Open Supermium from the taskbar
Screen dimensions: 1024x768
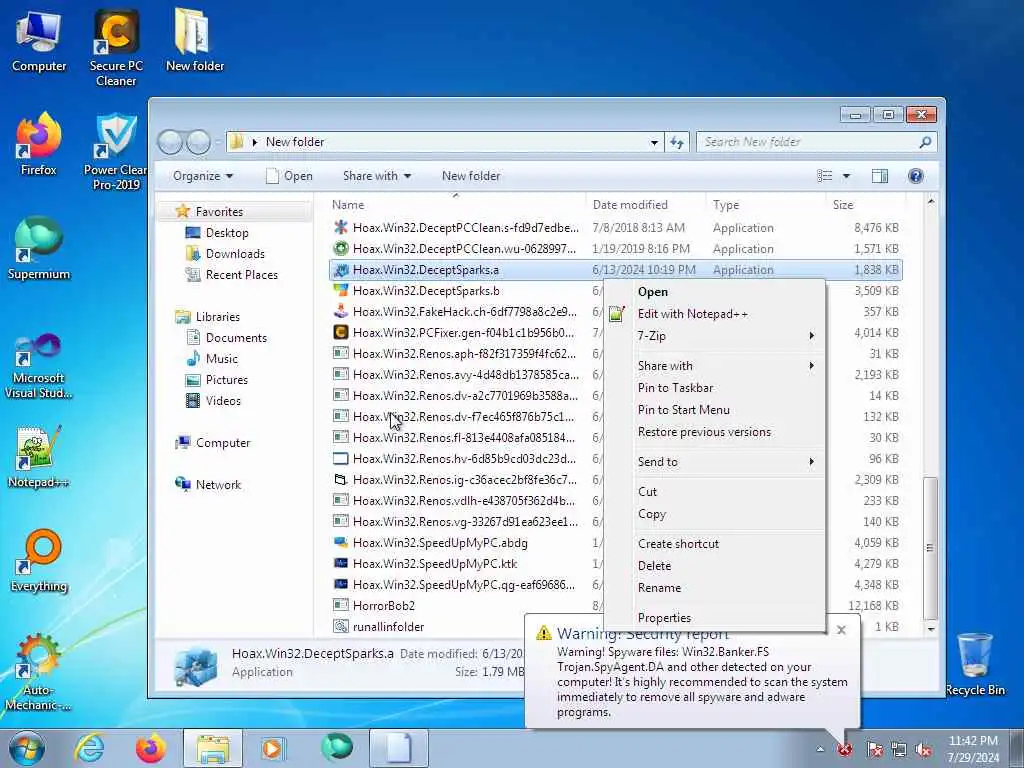tap(336, 748)
